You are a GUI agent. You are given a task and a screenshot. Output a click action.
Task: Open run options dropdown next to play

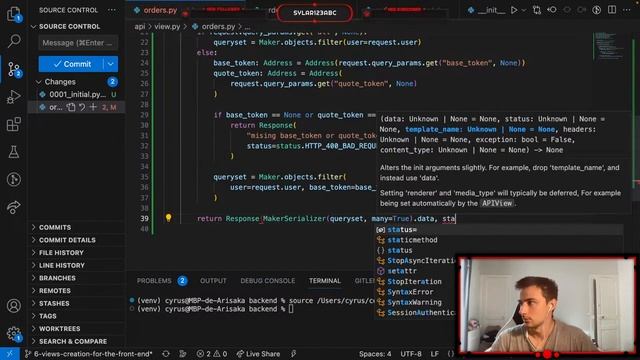pyautogui.click(x=524, y=10)
